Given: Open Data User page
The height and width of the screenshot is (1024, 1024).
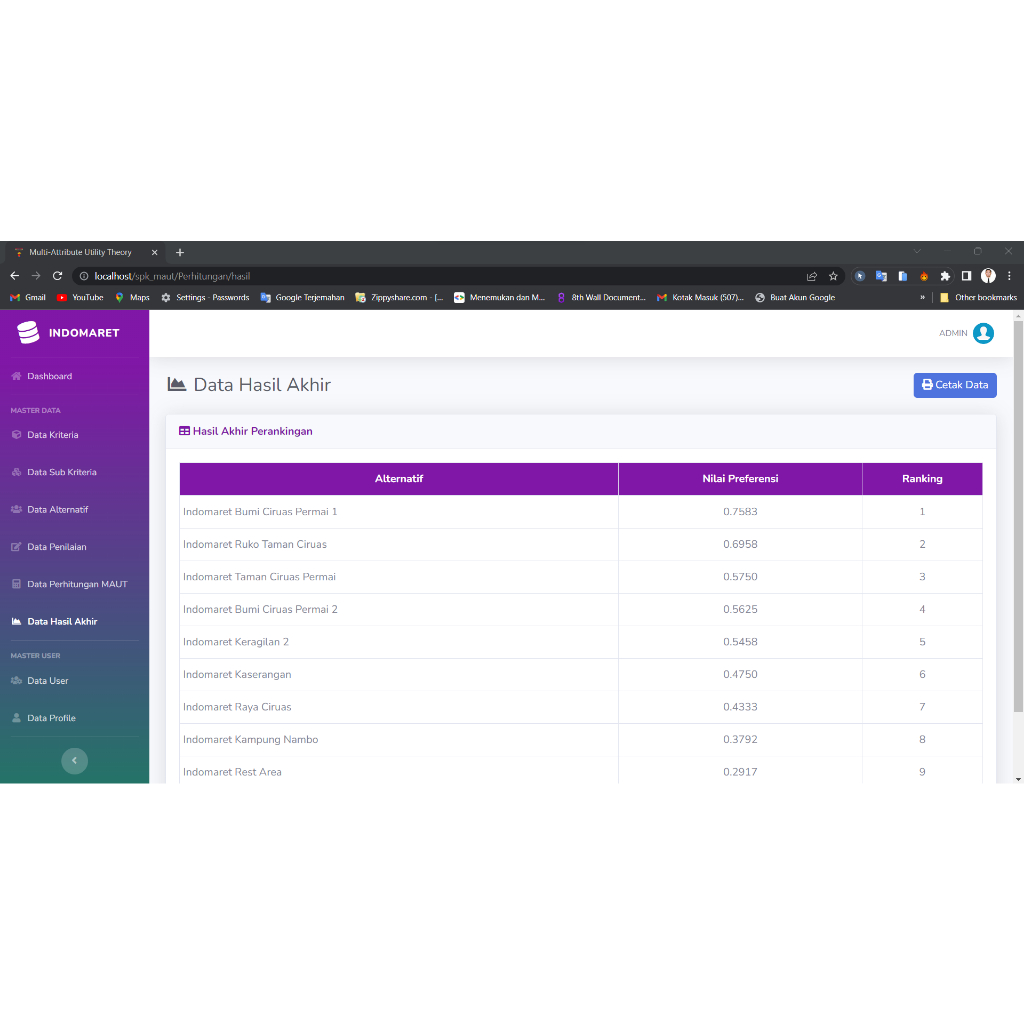Looking at the screenshot, I should coord(40,680).
